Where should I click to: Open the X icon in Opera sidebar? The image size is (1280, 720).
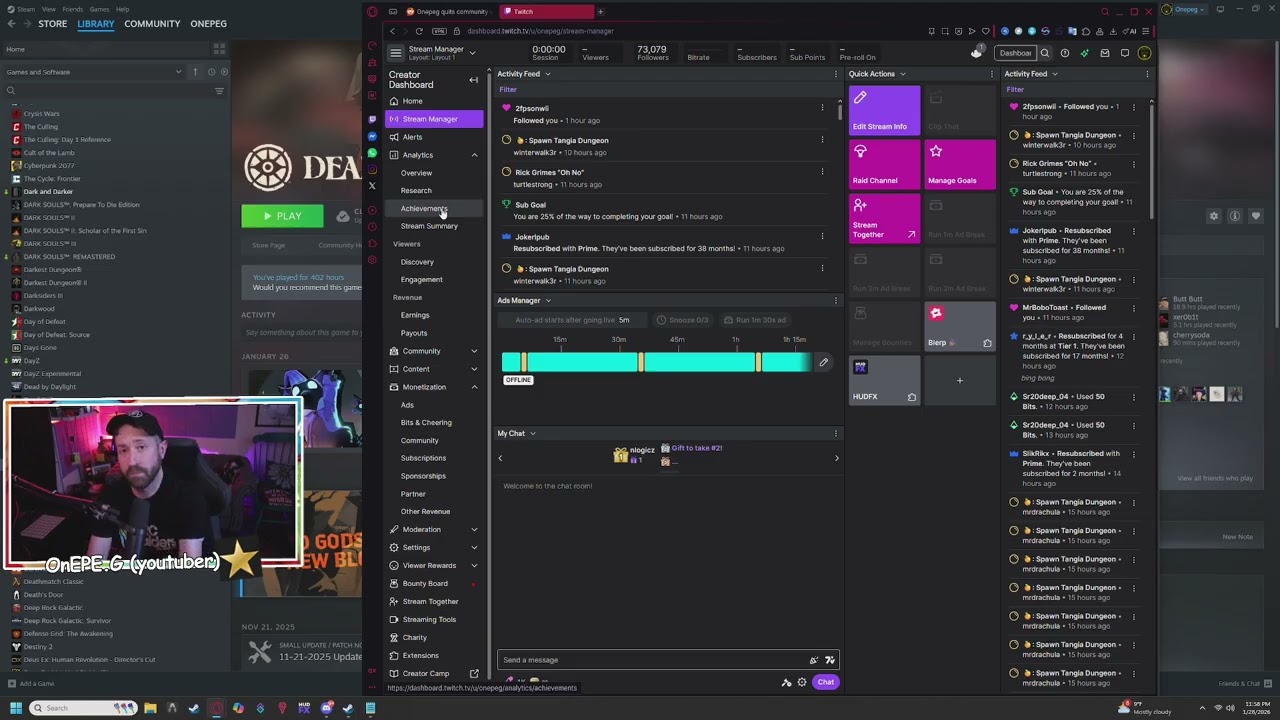click(372, 185)
